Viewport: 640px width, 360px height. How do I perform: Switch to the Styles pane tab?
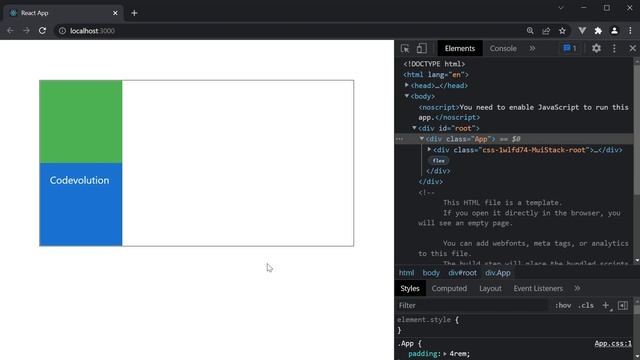click(x=410, y=289)
